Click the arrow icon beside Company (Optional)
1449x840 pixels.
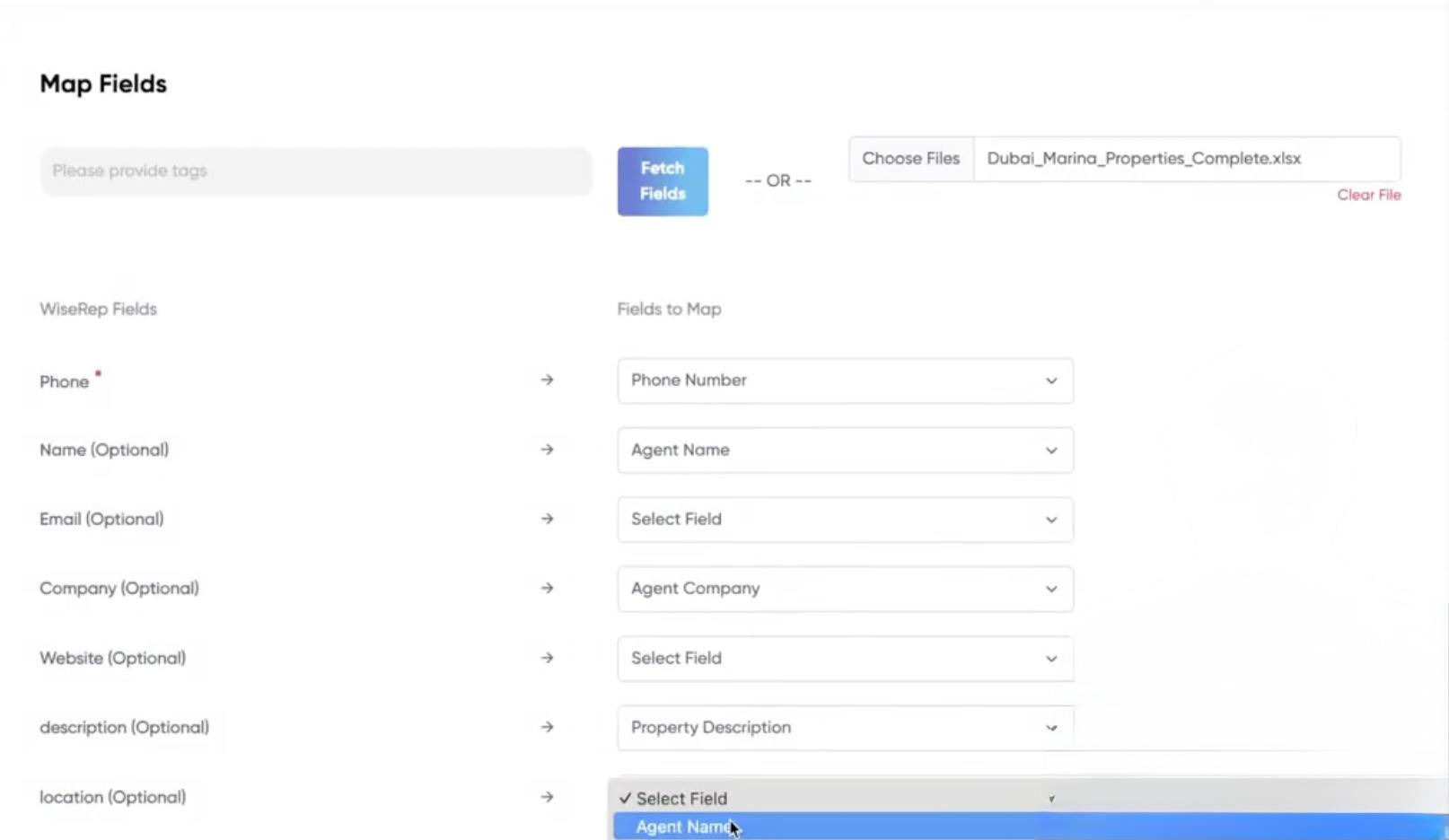coord(547,589)
